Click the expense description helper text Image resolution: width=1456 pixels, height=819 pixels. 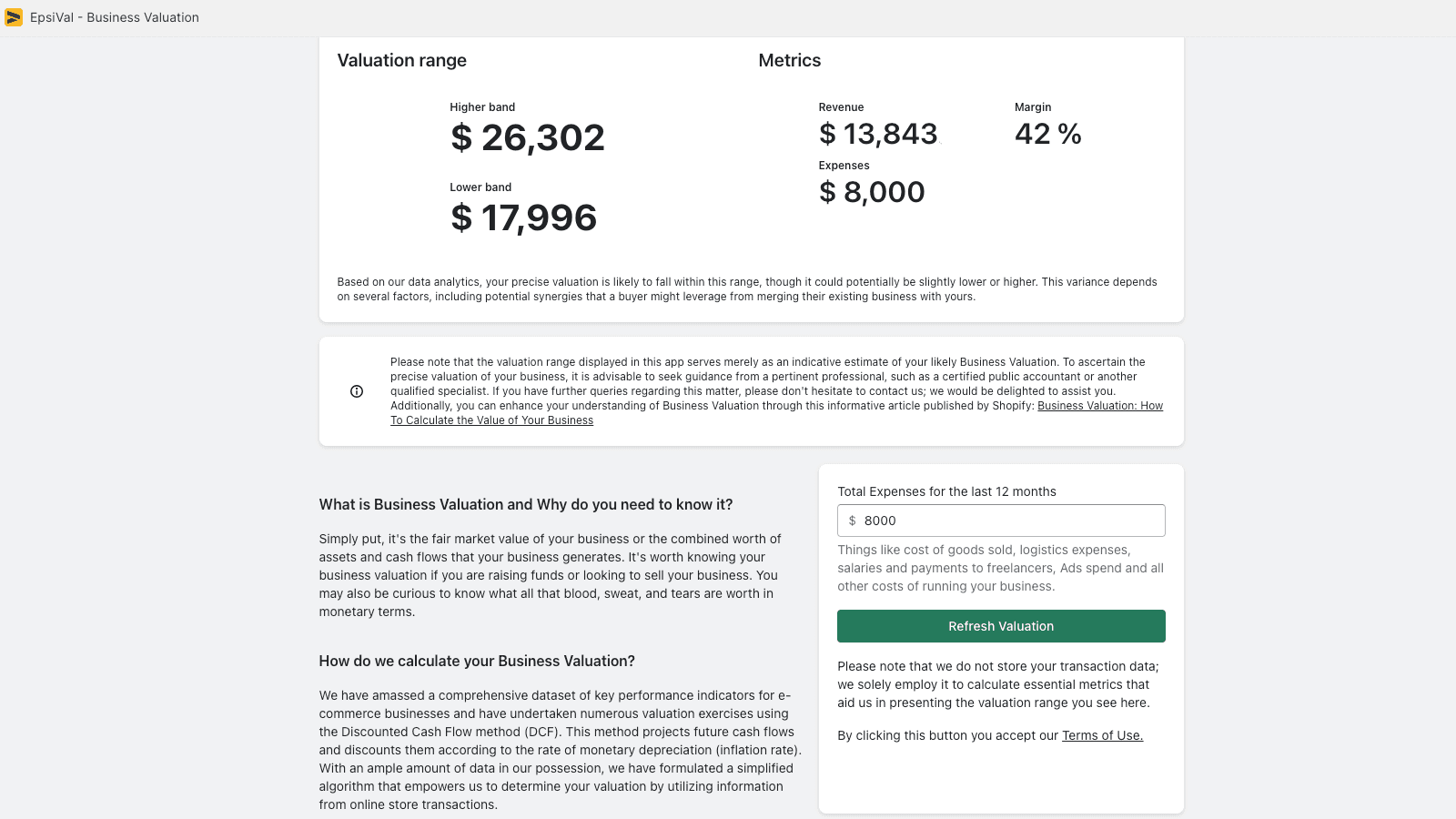pyautogui.click(x=999, y=568)
